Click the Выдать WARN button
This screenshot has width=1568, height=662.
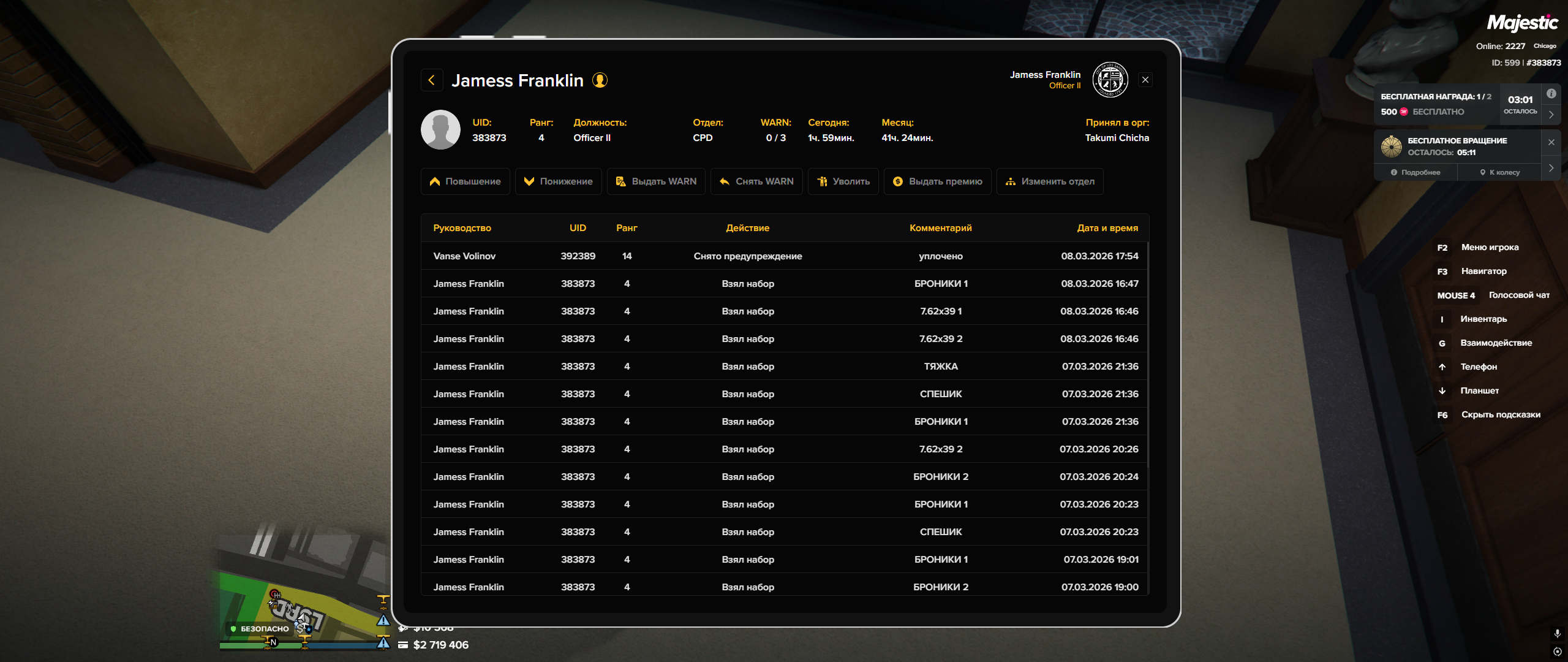[x=656, y=181]
